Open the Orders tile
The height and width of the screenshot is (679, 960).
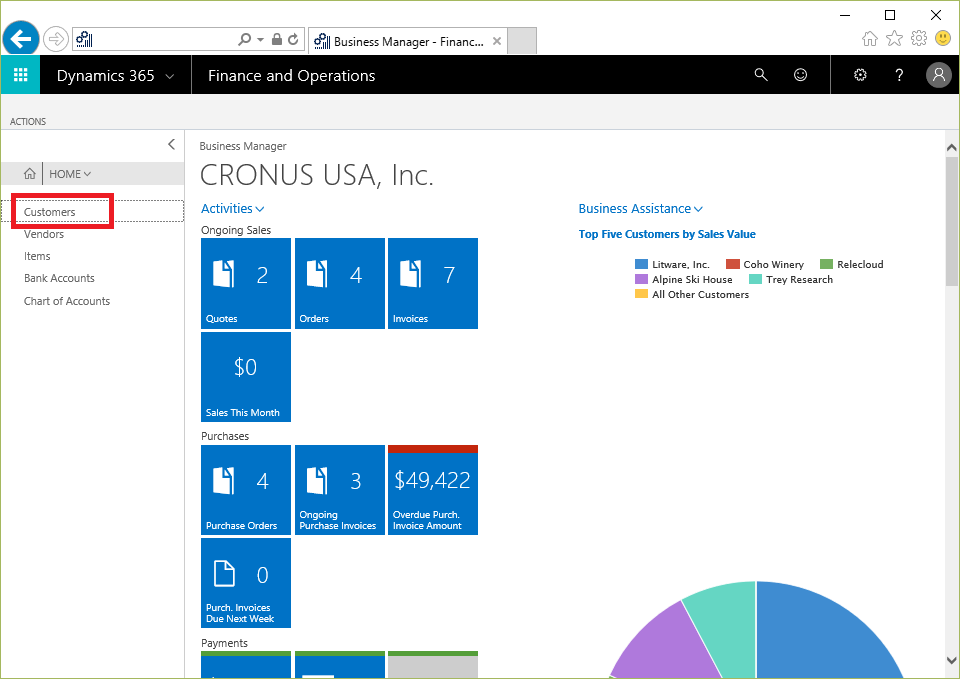click(x=340, y=283)
